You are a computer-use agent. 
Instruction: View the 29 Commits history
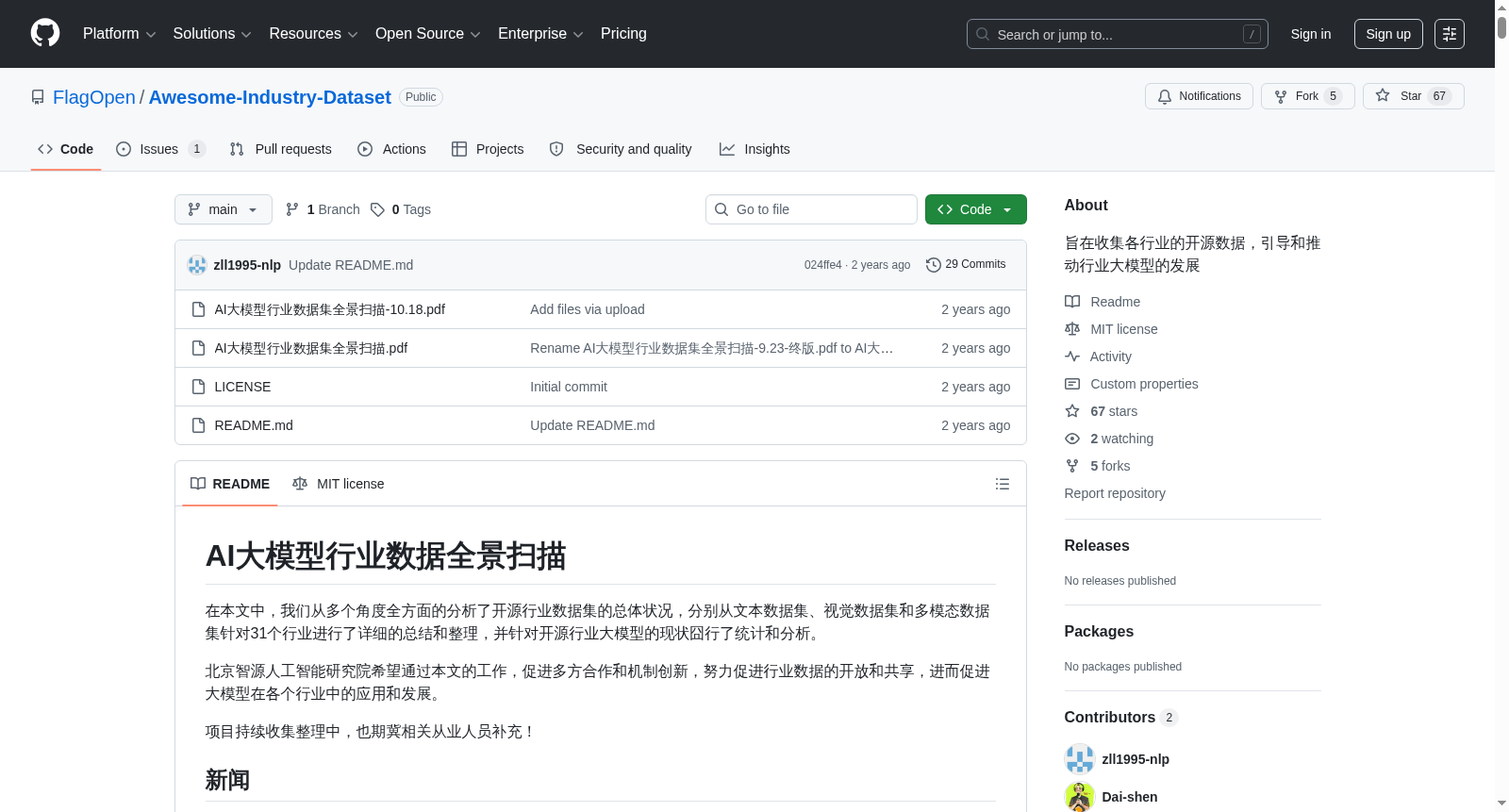point(966,264)
